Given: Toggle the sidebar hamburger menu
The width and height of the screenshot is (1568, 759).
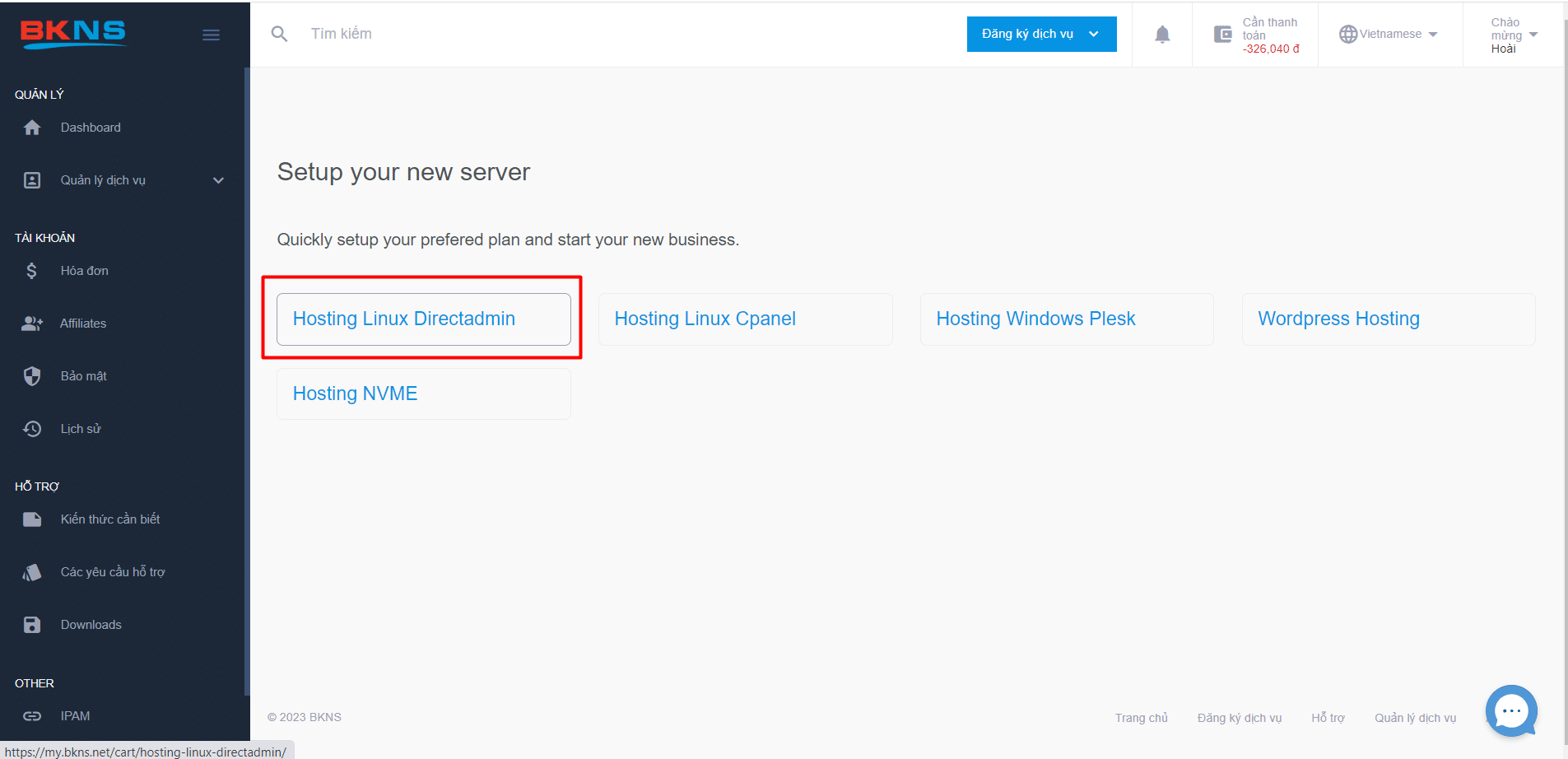Looking at the screenshot, I should (x=211, y=35).
